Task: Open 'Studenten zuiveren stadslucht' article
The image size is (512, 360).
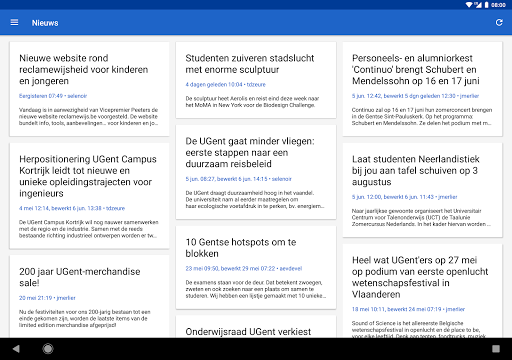Action: pyautogui.click(x=256, y=80)
